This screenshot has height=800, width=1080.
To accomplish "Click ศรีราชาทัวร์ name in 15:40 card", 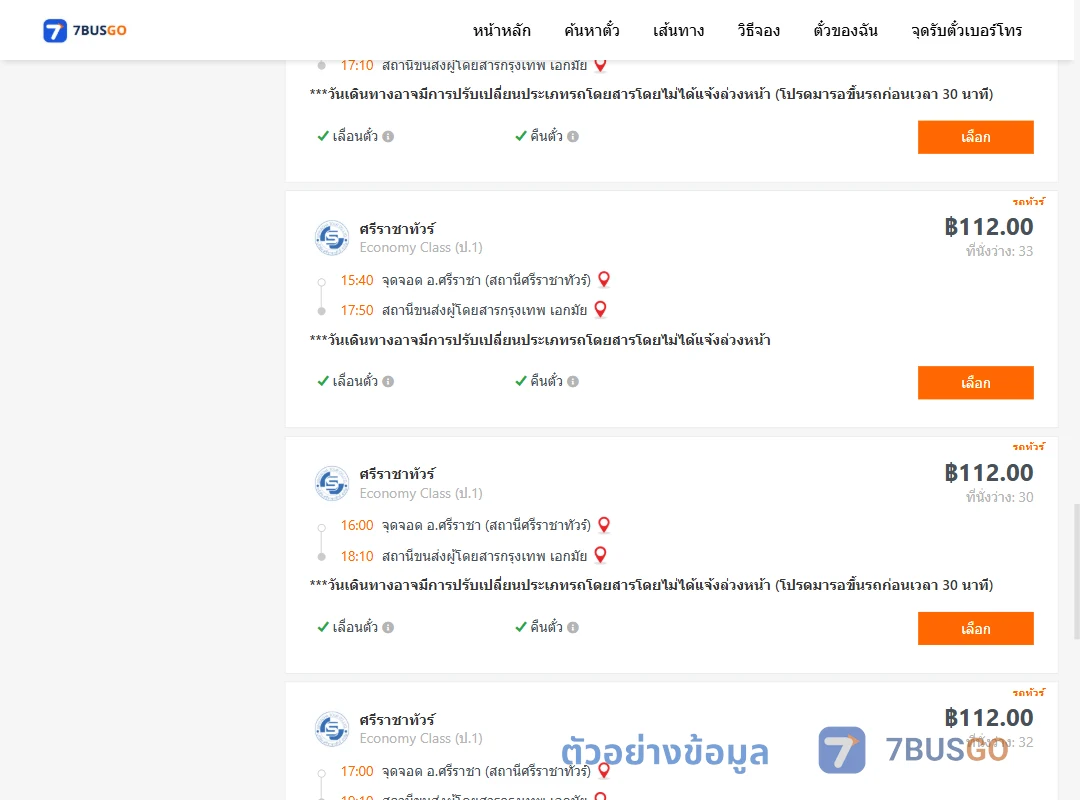I will [397, 229].
